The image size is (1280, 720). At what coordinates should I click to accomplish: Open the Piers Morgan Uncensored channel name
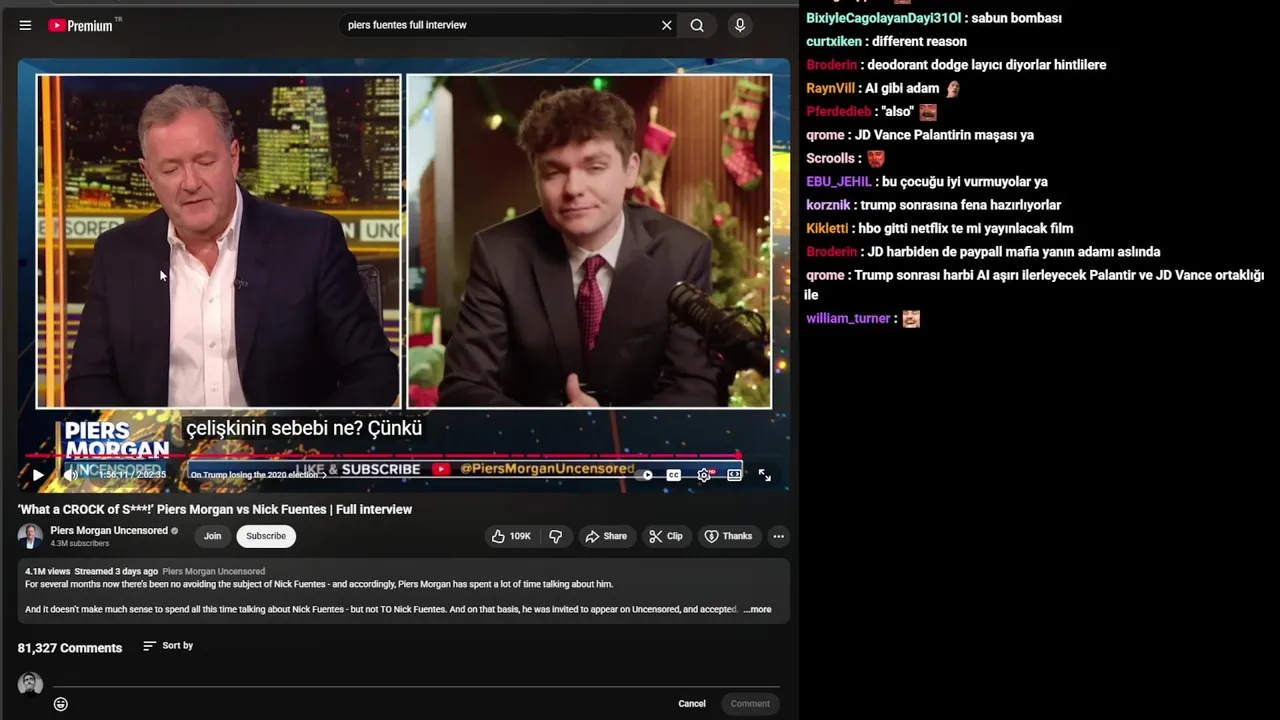point(109,530)
